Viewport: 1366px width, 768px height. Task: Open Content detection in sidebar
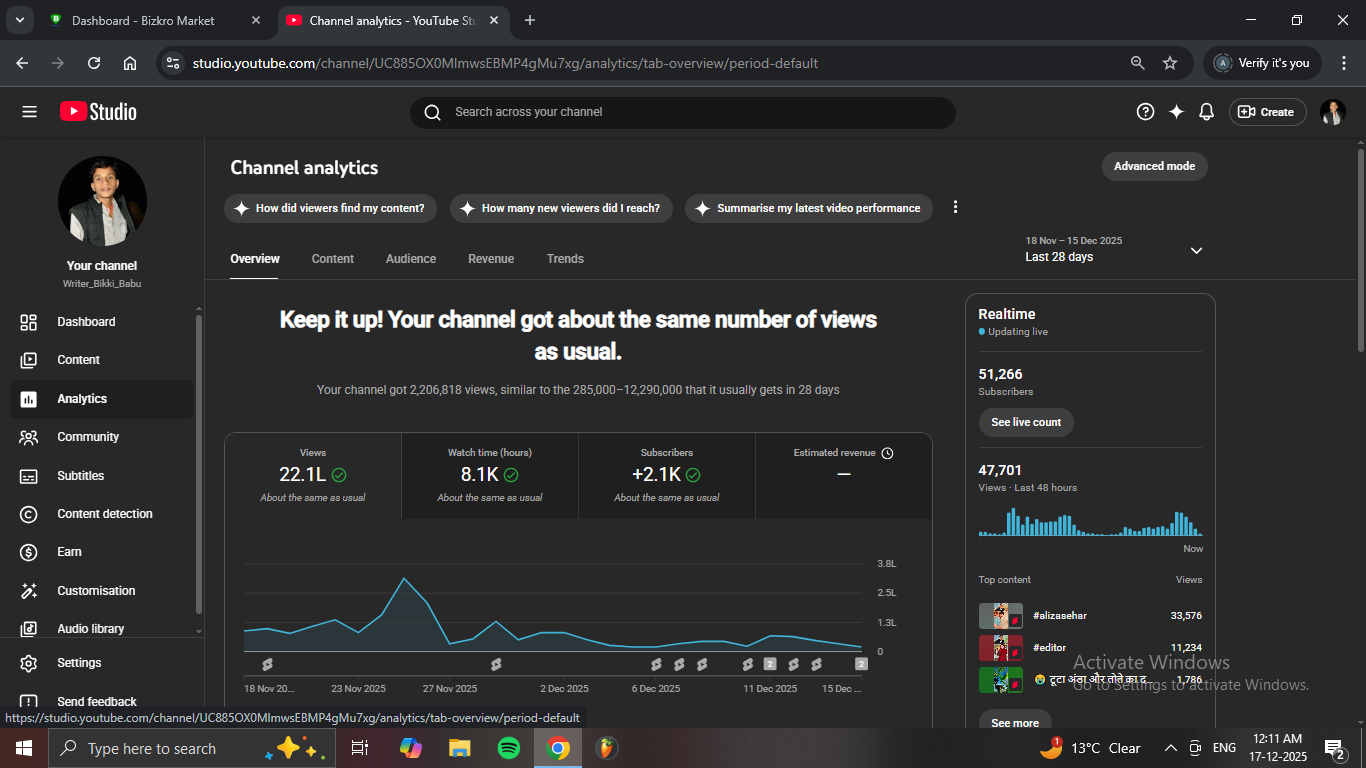coord(104,514)
